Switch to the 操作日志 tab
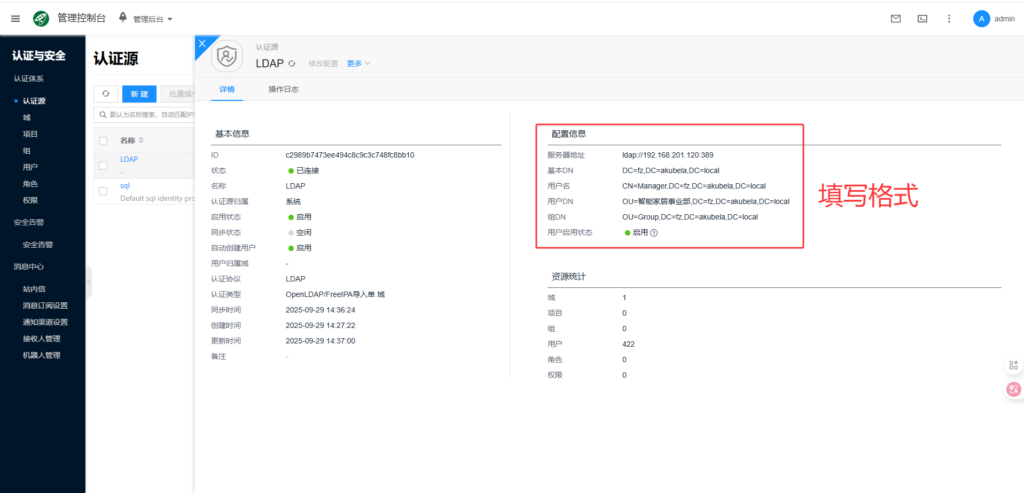 [x=283, y=89]
